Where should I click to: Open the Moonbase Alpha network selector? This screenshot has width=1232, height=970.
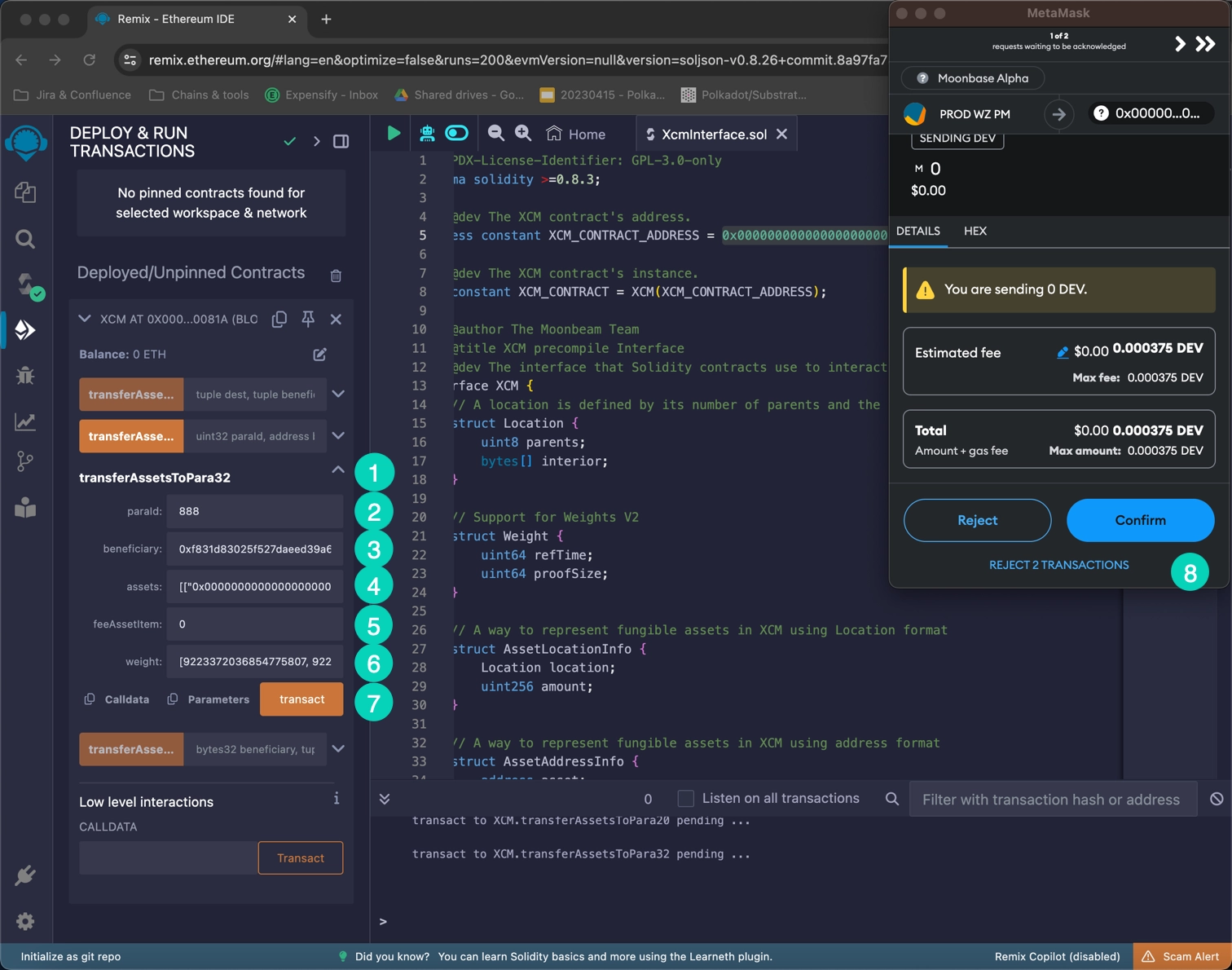[x=973, y=78]
